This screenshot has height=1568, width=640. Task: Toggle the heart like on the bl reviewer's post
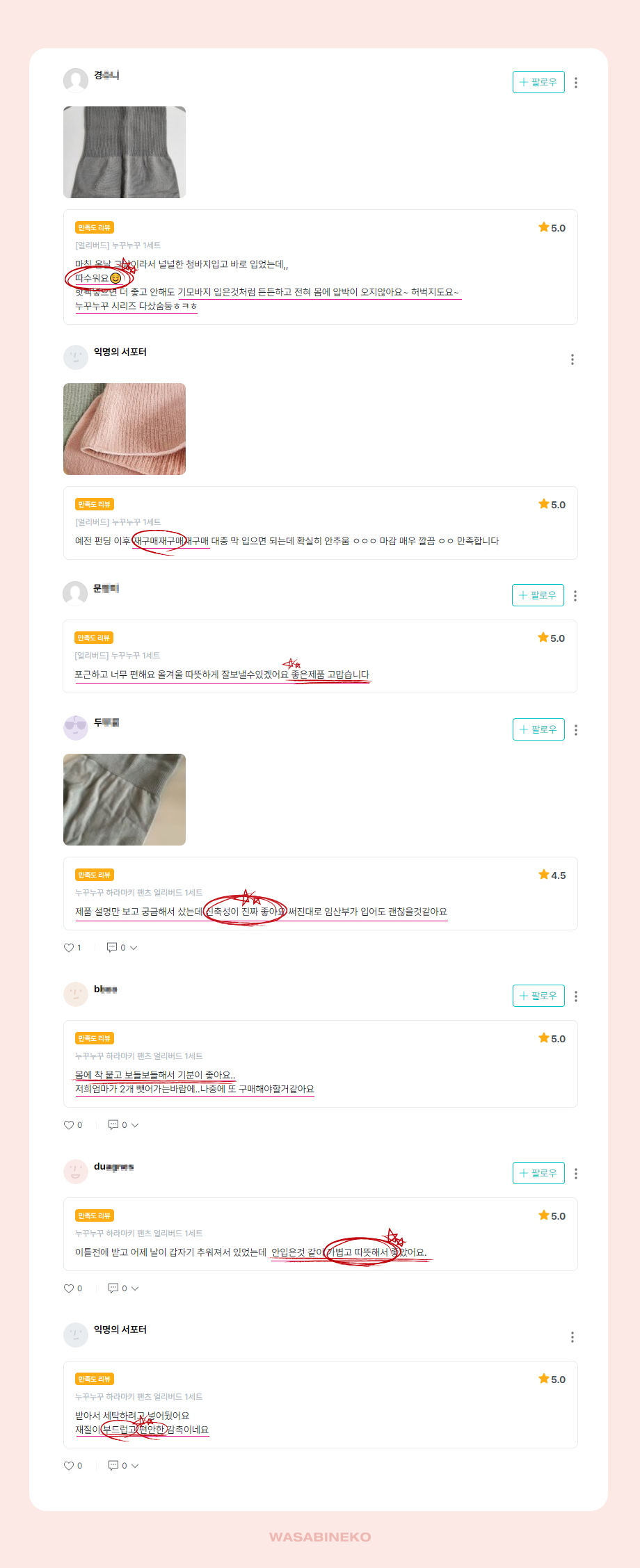click(69, 1125)
